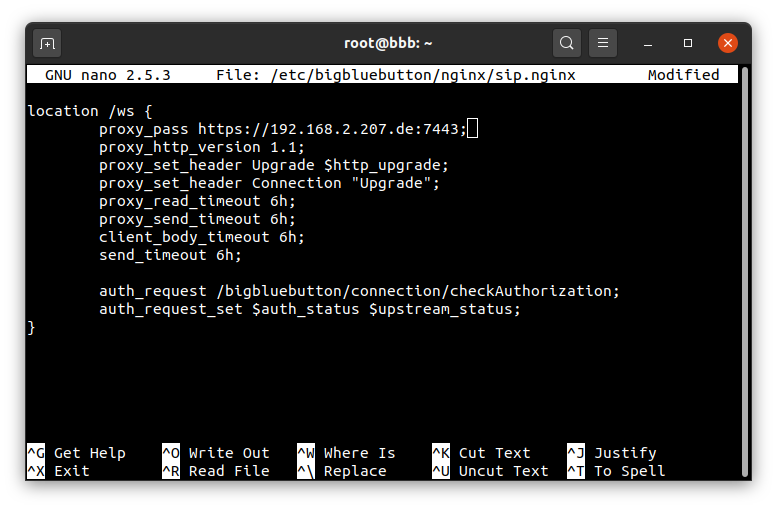Click the ^G Get Help shortcut
Screen dimensions: 777x509
(76, 452)
